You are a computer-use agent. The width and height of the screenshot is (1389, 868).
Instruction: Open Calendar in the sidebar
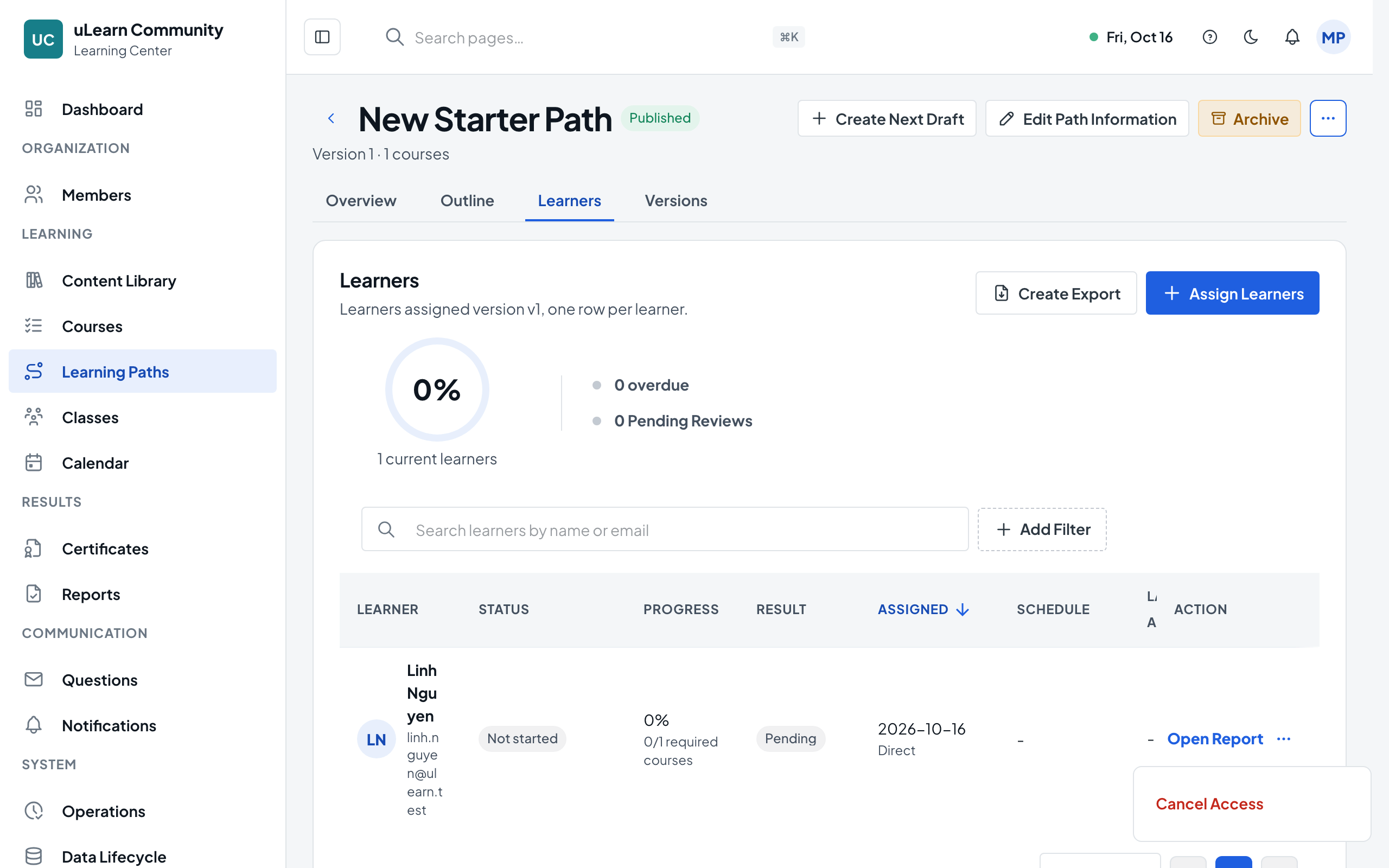coord(142,463)
